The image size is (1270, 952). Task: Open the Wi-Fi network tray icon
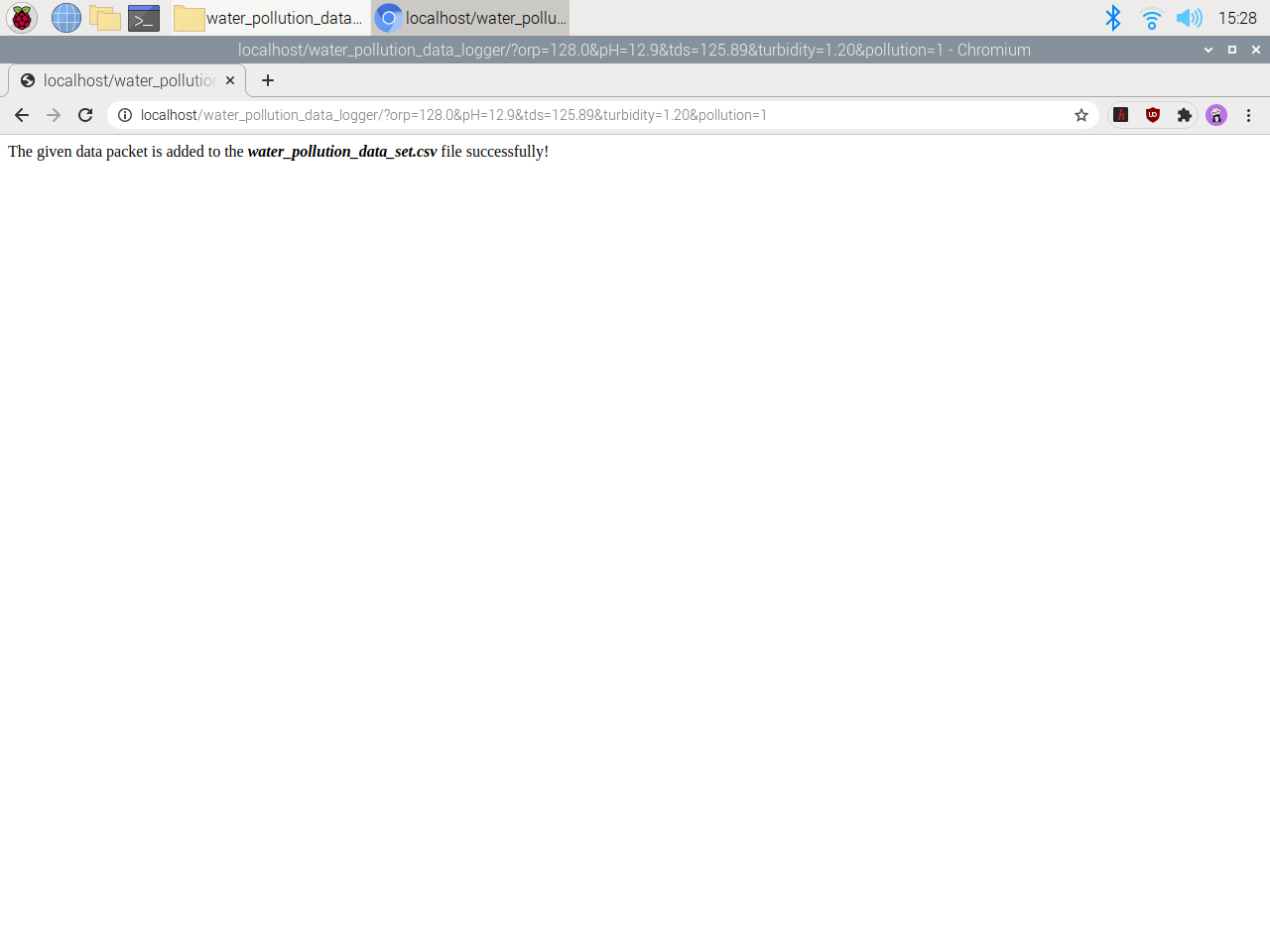click(1150, 18)
